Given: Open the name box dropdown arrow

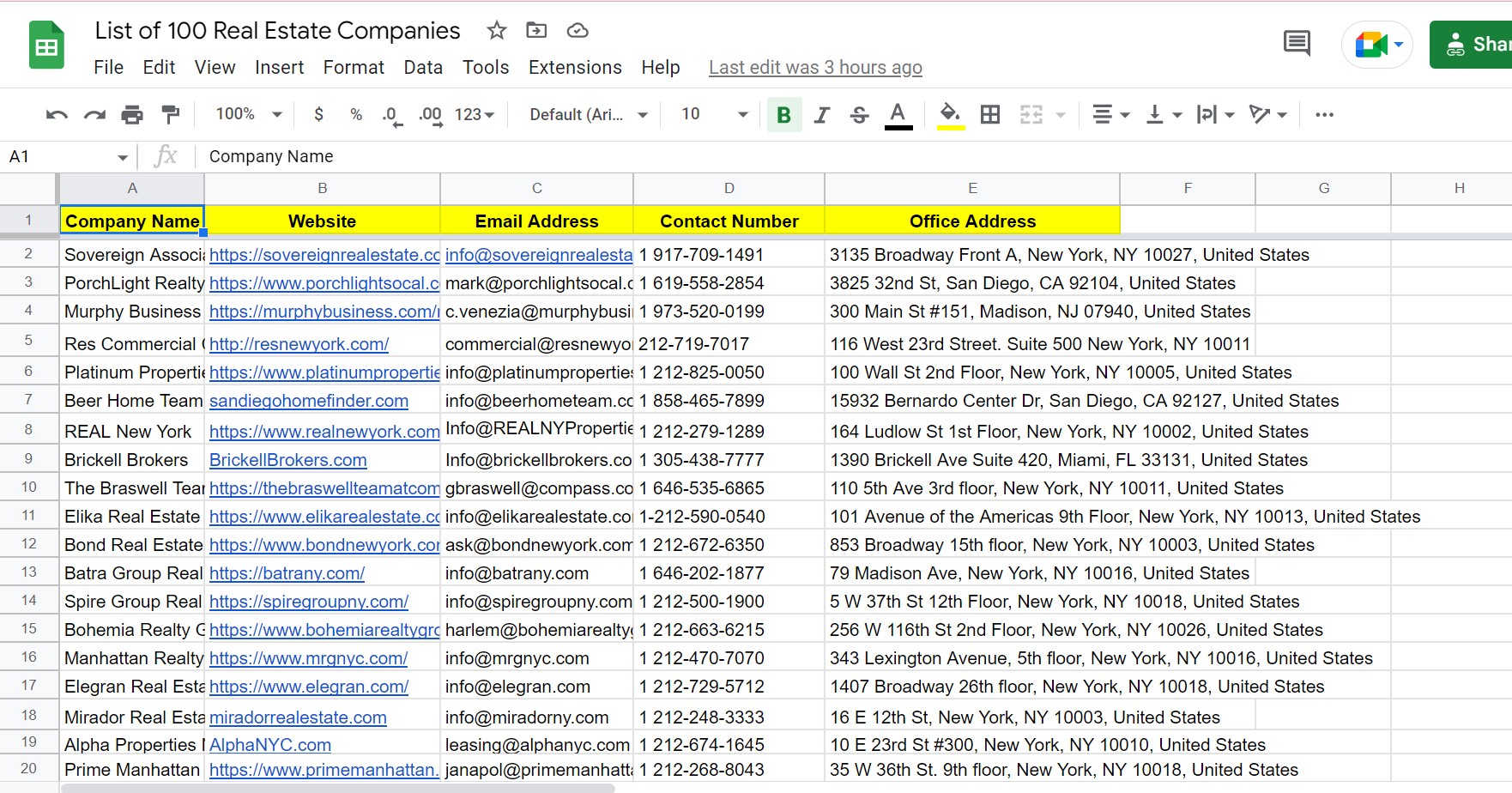Looking at the screenshot, I should [x=123, y=157].
